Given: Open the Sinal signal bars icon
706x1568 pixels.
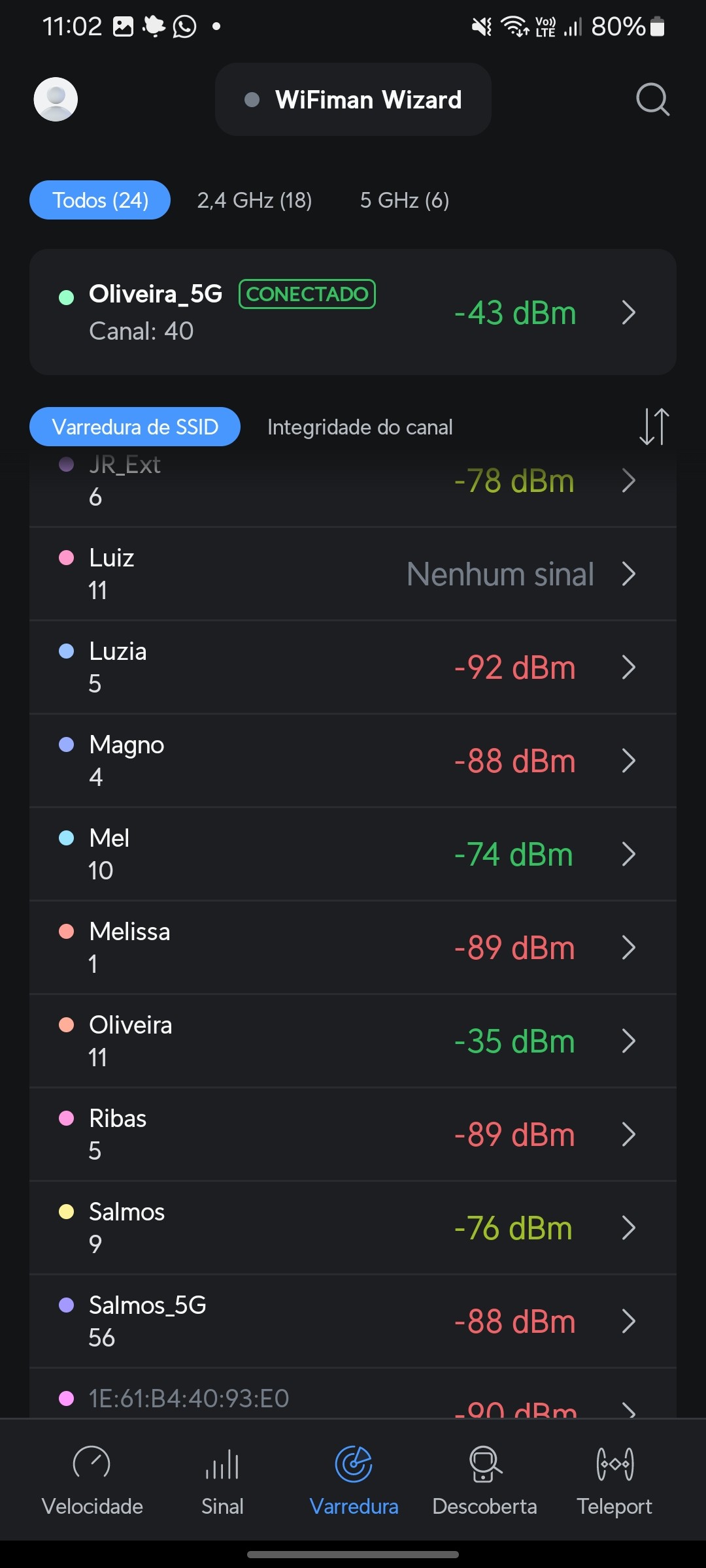Looking at the screenshot, I should pos(222,1463).
